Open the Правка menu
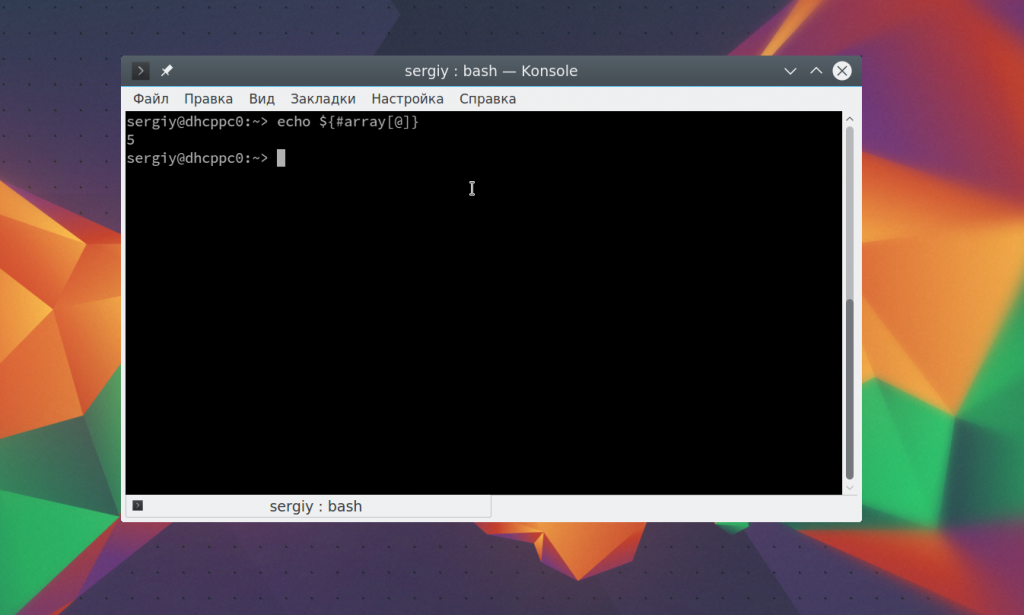Viewport: 1024px width, 615px height. pyautogui.click(x=208, y=99)
